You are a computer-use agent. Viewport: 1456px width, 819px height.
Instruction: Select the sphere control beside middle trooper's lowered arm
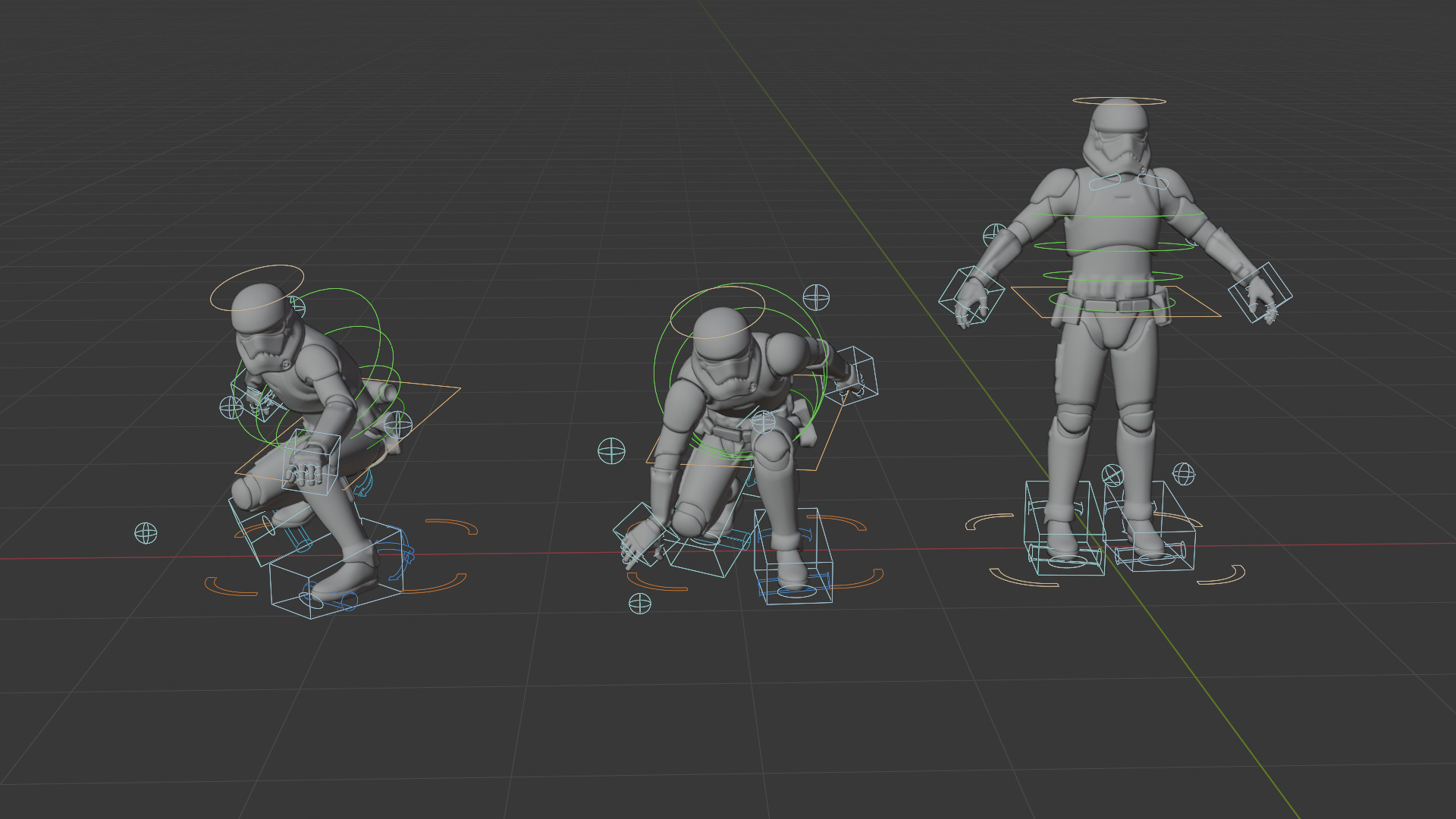coord(611,450)
